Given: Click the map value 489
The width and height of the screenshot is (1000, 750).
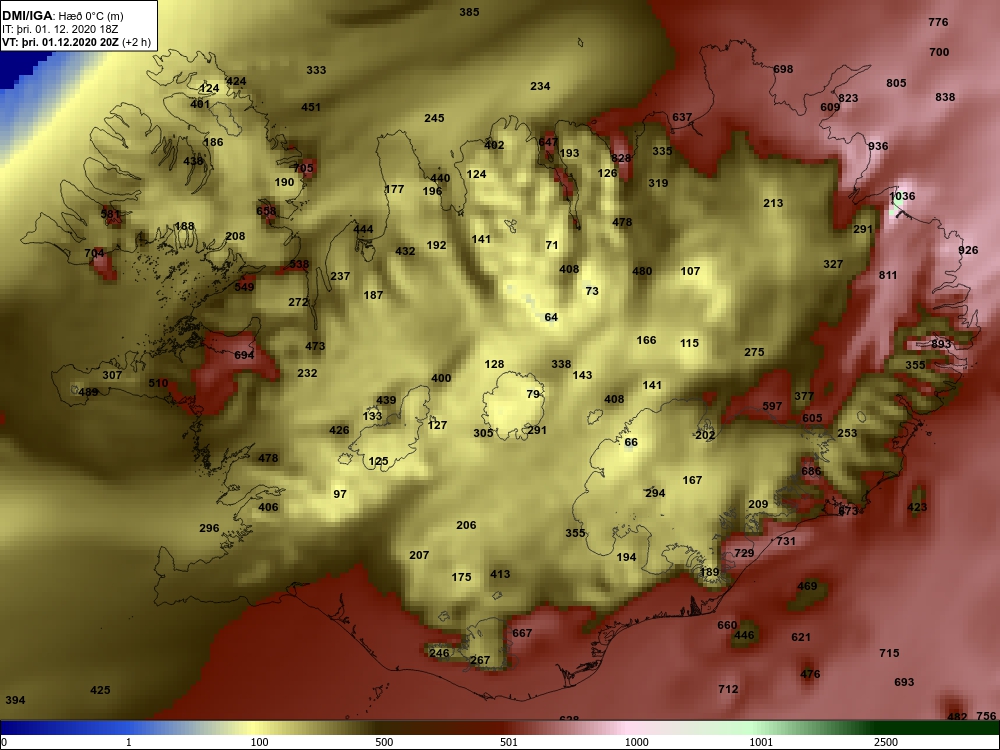Looking at the screenshot, I should [89, 392].
